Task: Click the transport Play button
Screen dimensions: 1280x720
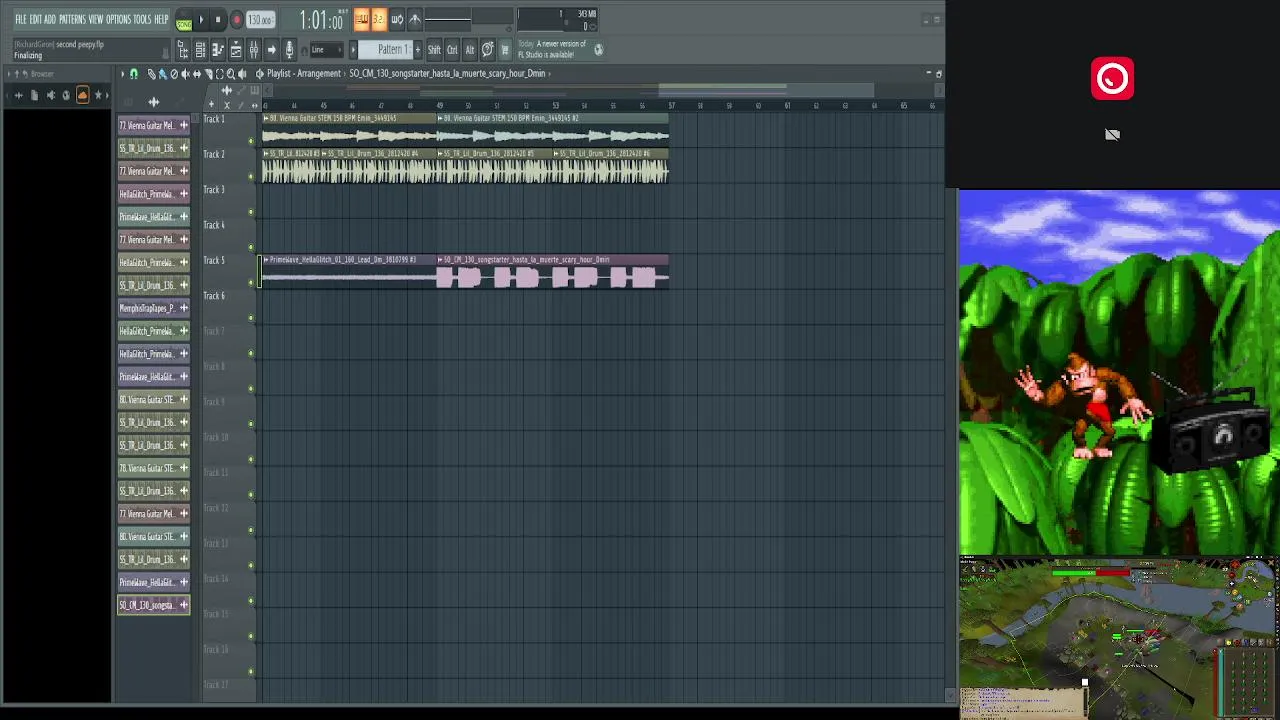Action: [x=201, y=19]
